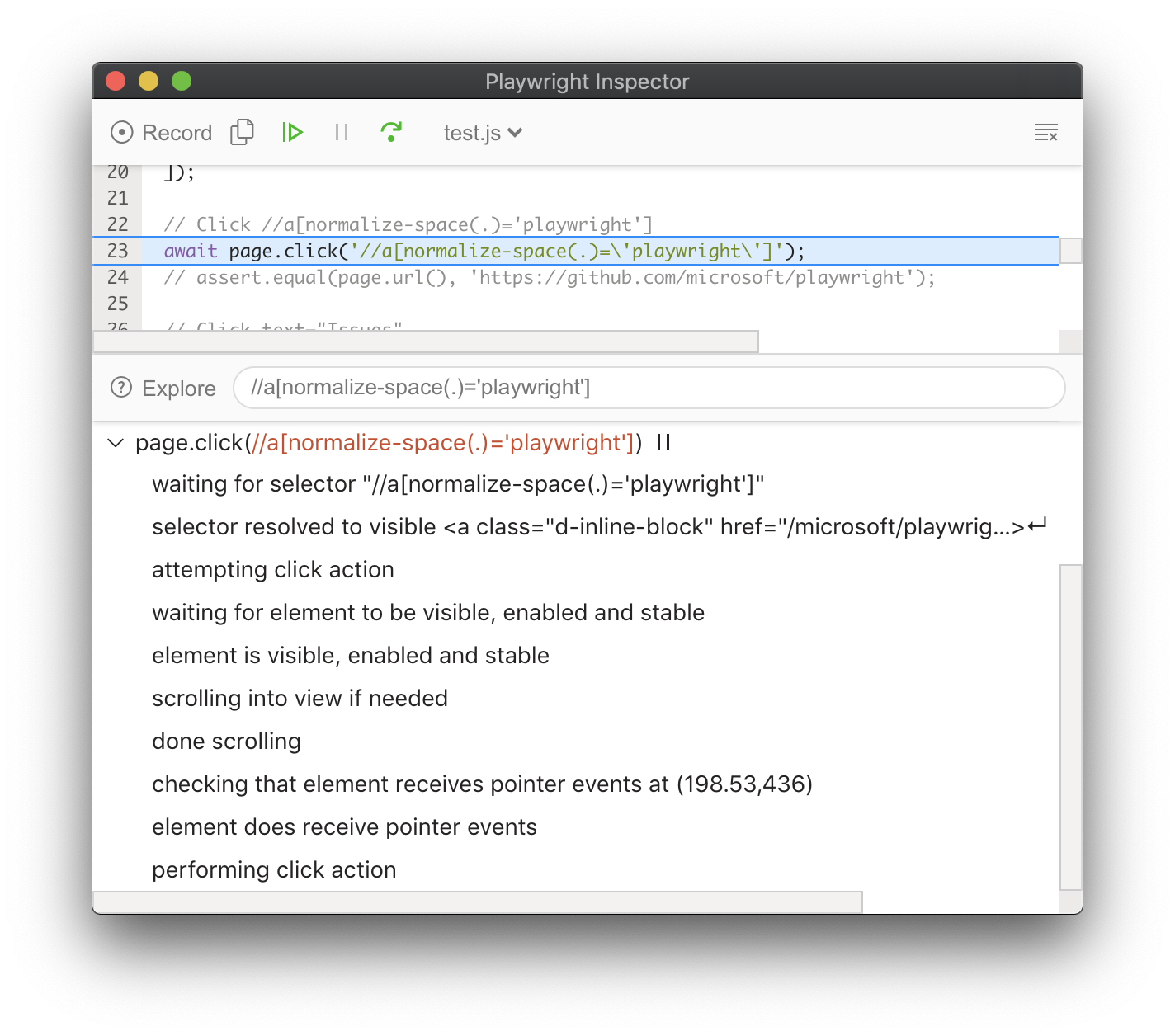Viewport: 1175px width, 1036px height.
Task: Step over to the next action
Action: pyautogui.click(x=391, y=132)
